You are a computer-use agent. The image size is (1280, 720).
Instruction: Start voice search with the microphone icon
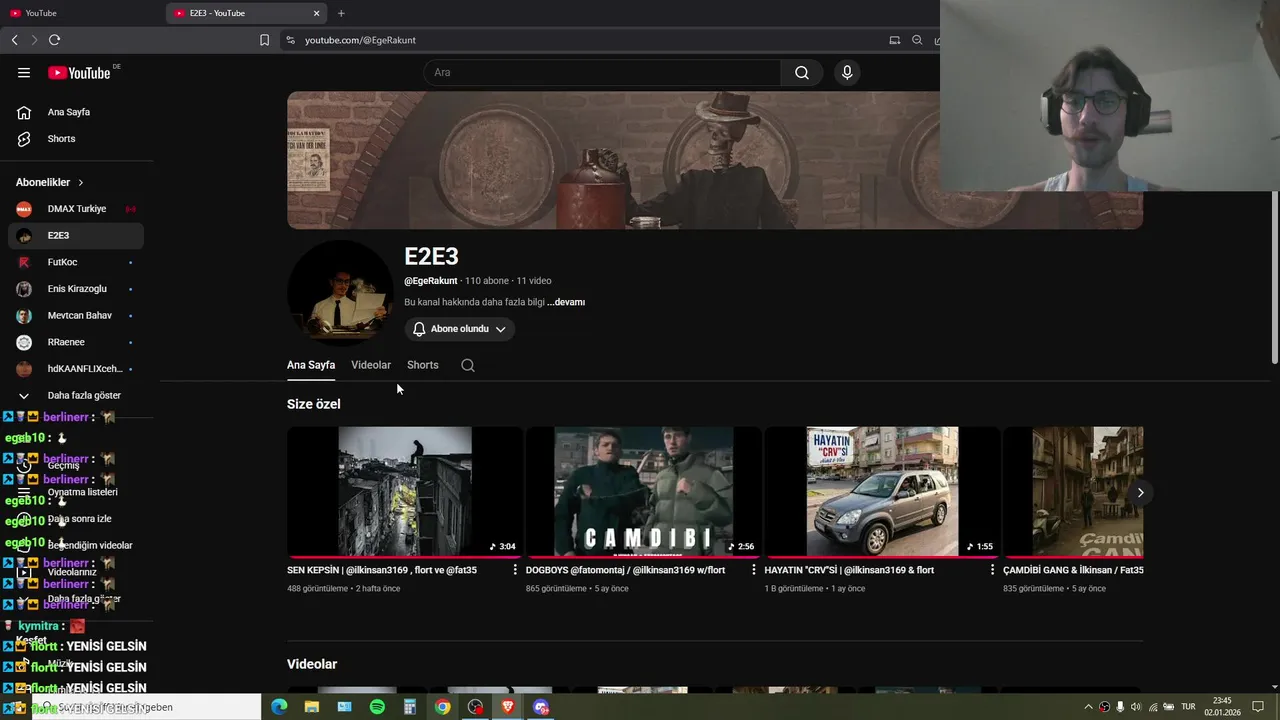click(847, 72)
